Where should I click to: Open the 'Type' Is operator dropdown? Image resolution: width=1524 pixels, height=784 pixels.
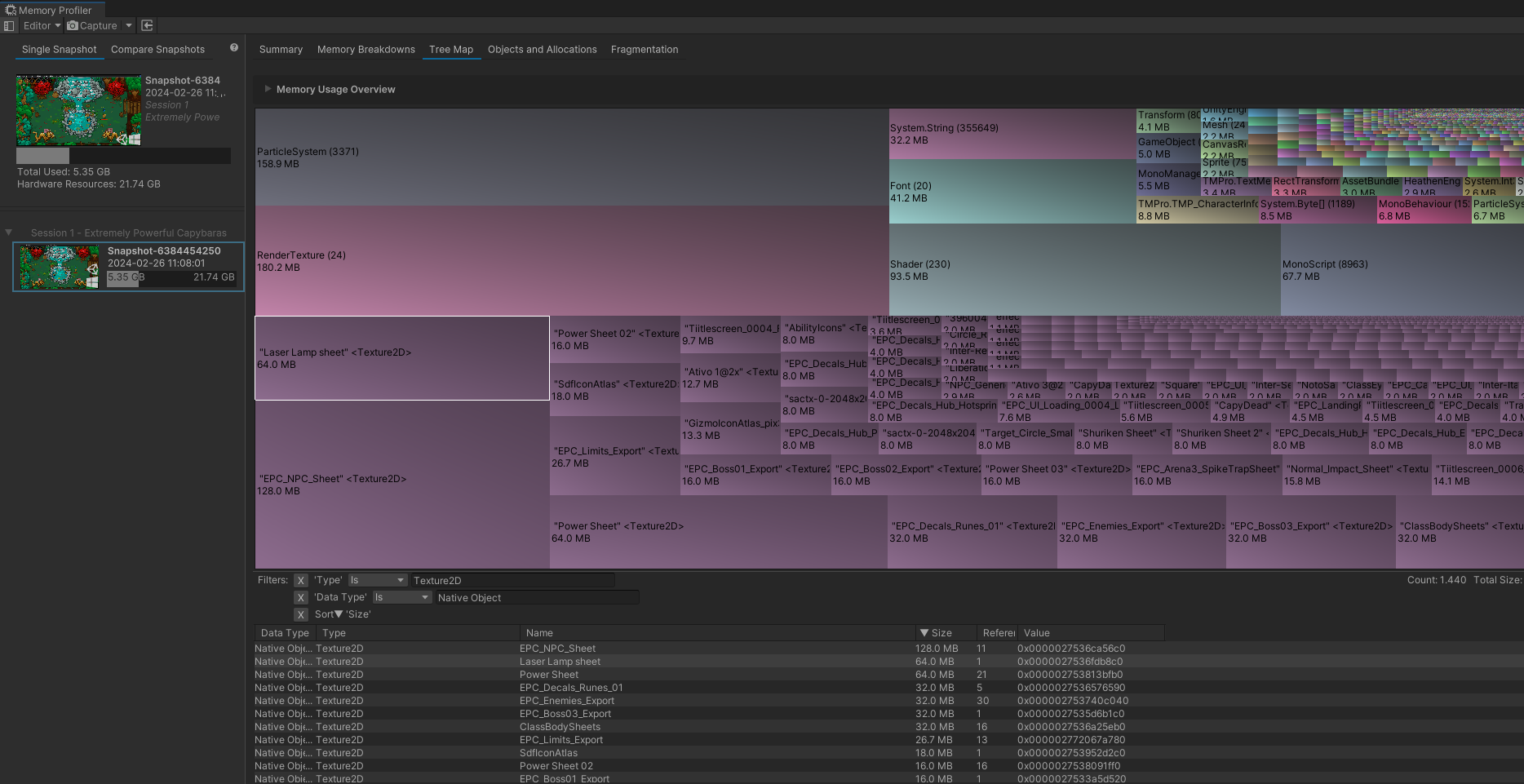point(377,581)
